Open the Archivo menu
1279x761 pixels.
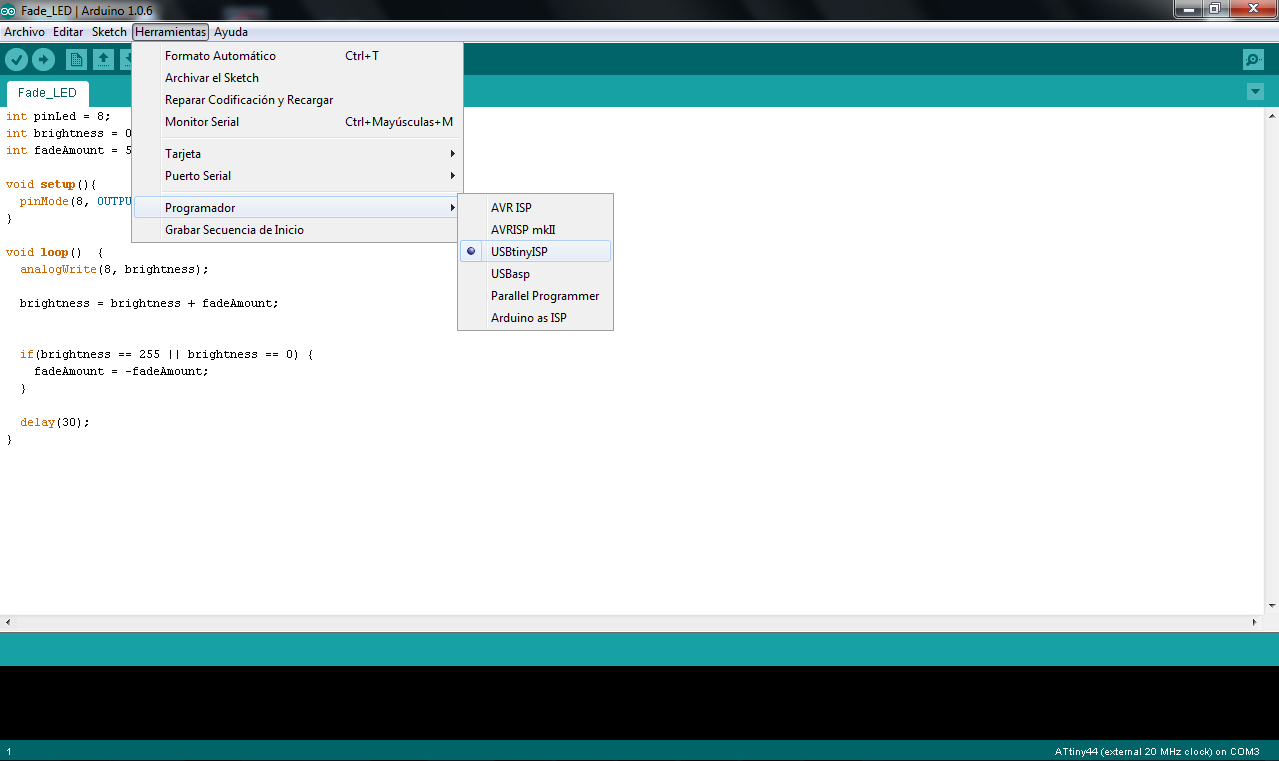[24, 32]
